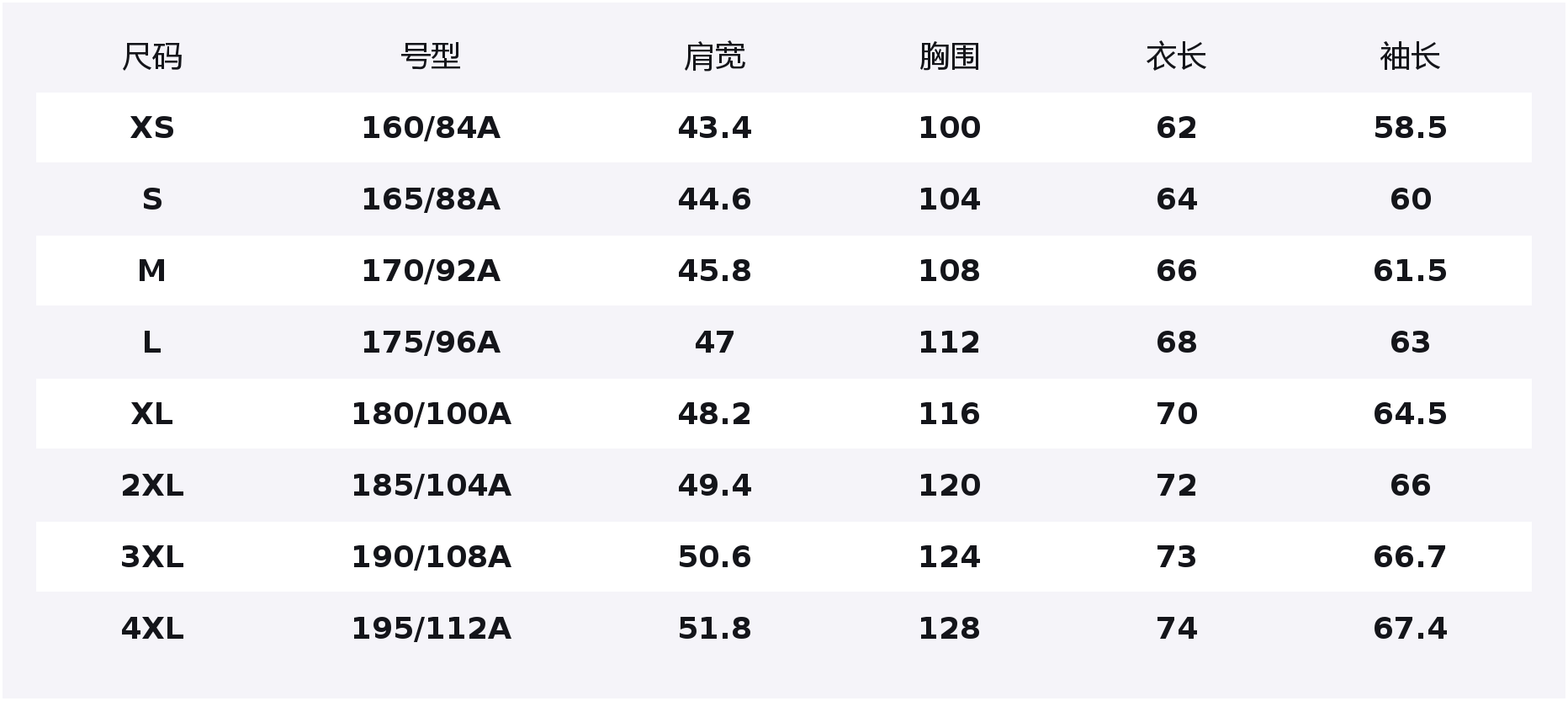
Task: Select chest value 108 in M row
Action: coord(949,271)
